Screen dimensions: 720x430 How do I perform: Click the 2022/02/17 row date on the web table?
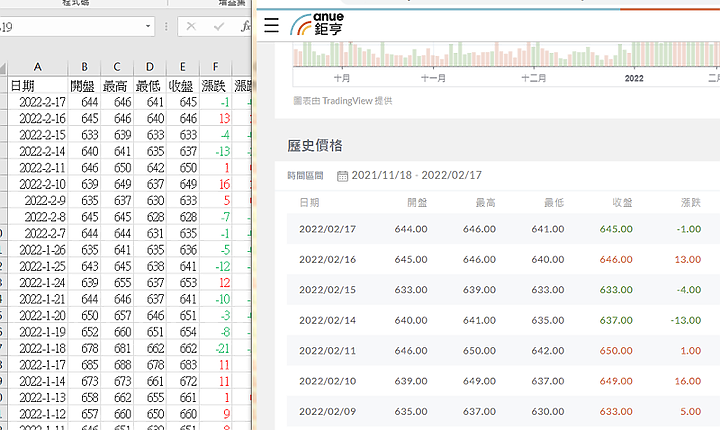point(327,229)
